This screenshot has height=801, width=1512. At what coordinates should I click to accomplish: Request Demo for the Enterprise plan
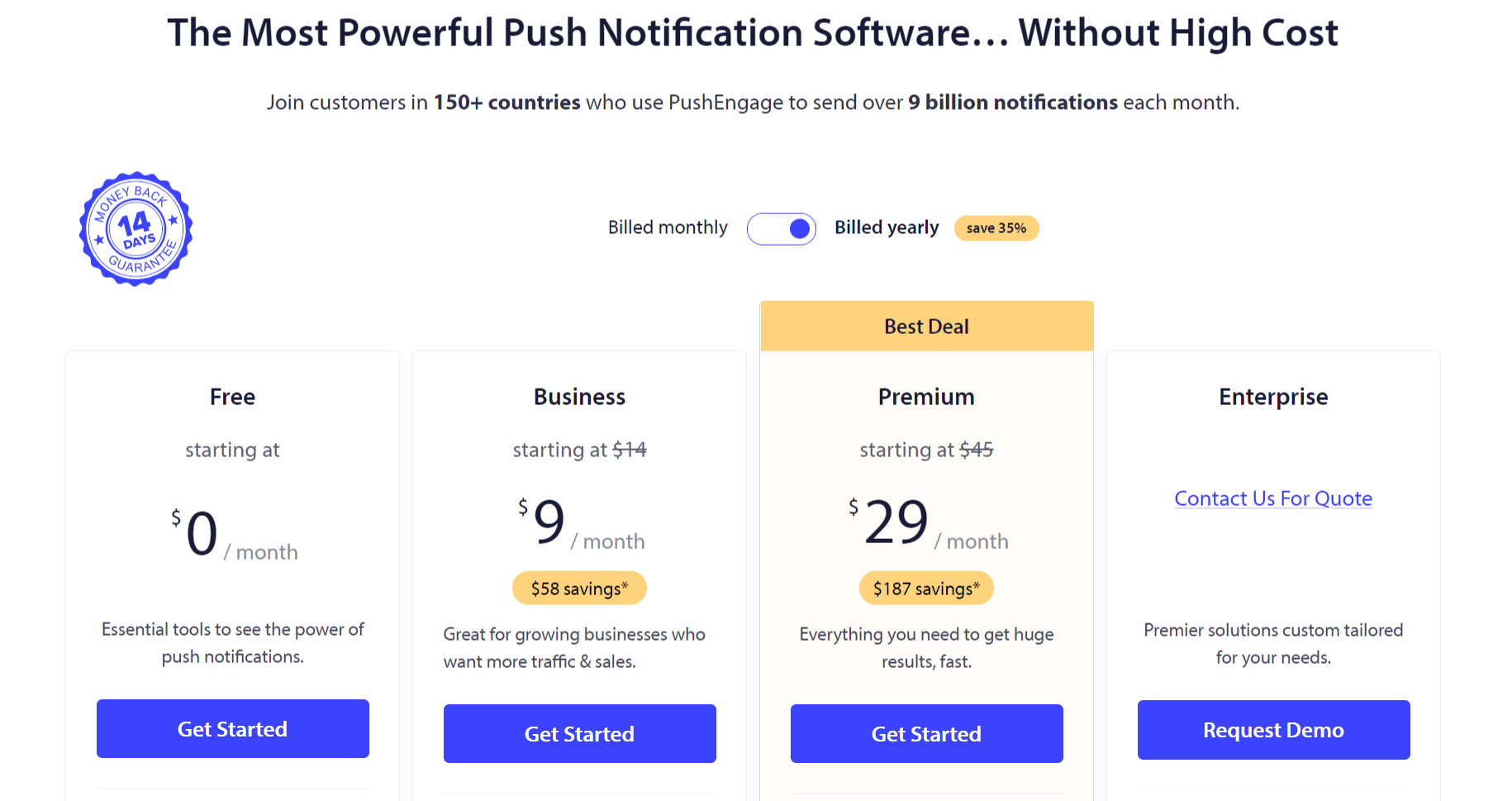coord(1273,729)
